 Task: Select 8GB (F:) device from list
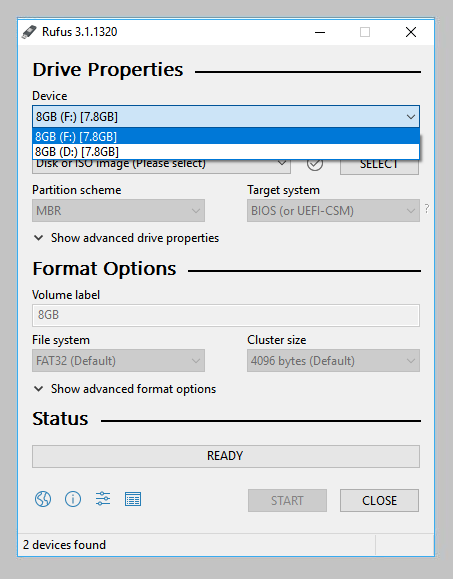[x=226, y=137]
